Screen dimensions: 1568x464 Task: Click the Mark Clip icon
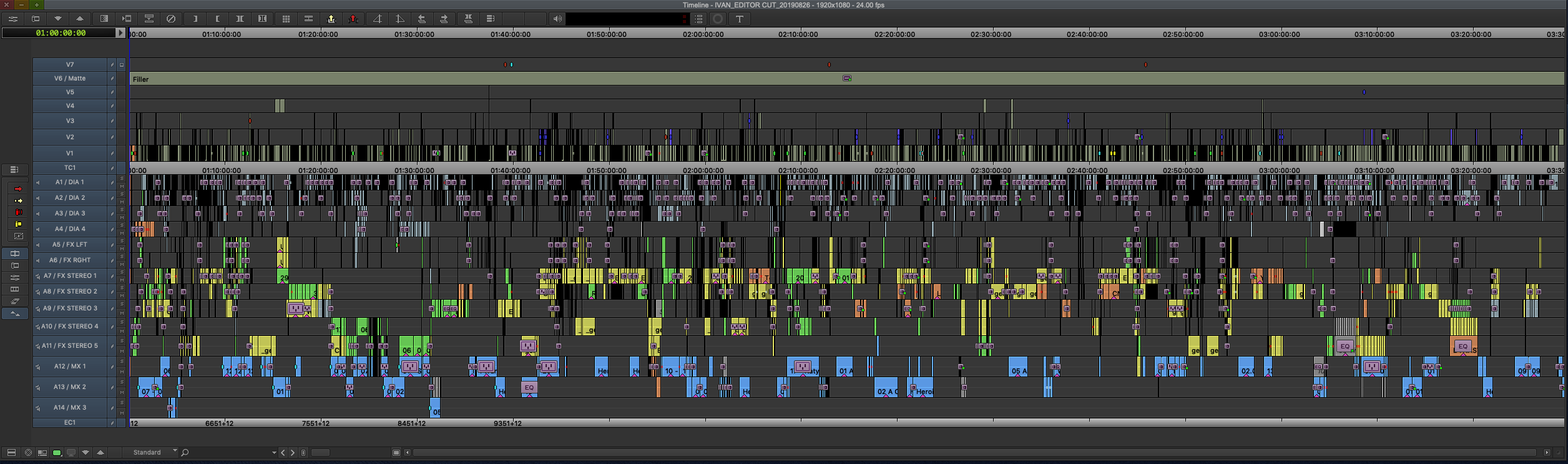(x=240, y=19)
